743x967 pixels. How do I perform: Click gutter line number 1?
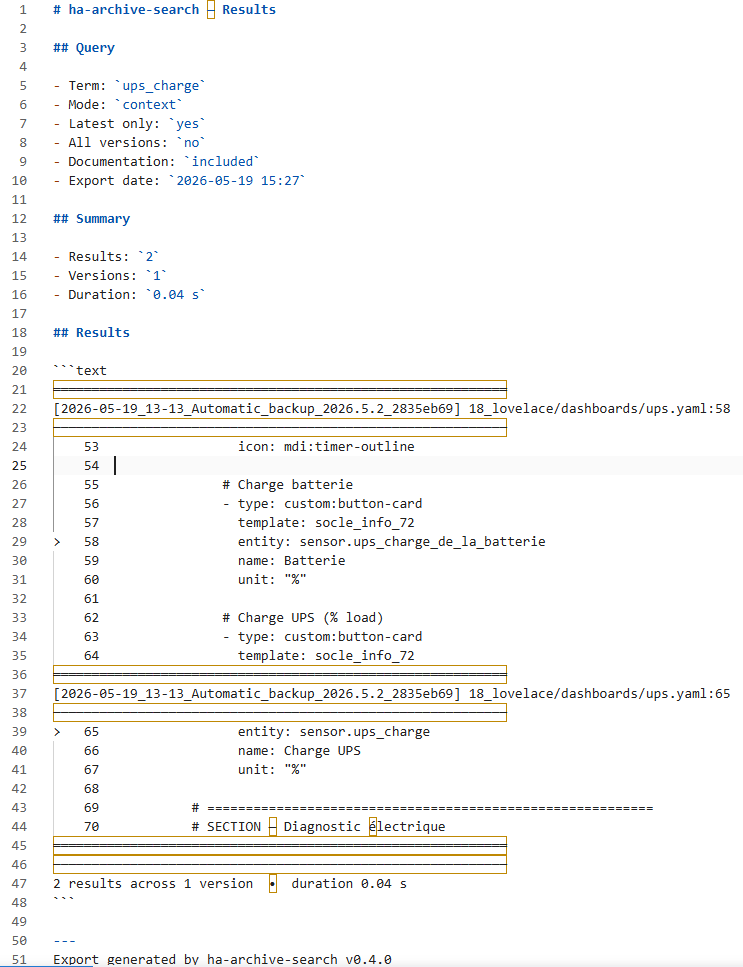tap(23, 10)
